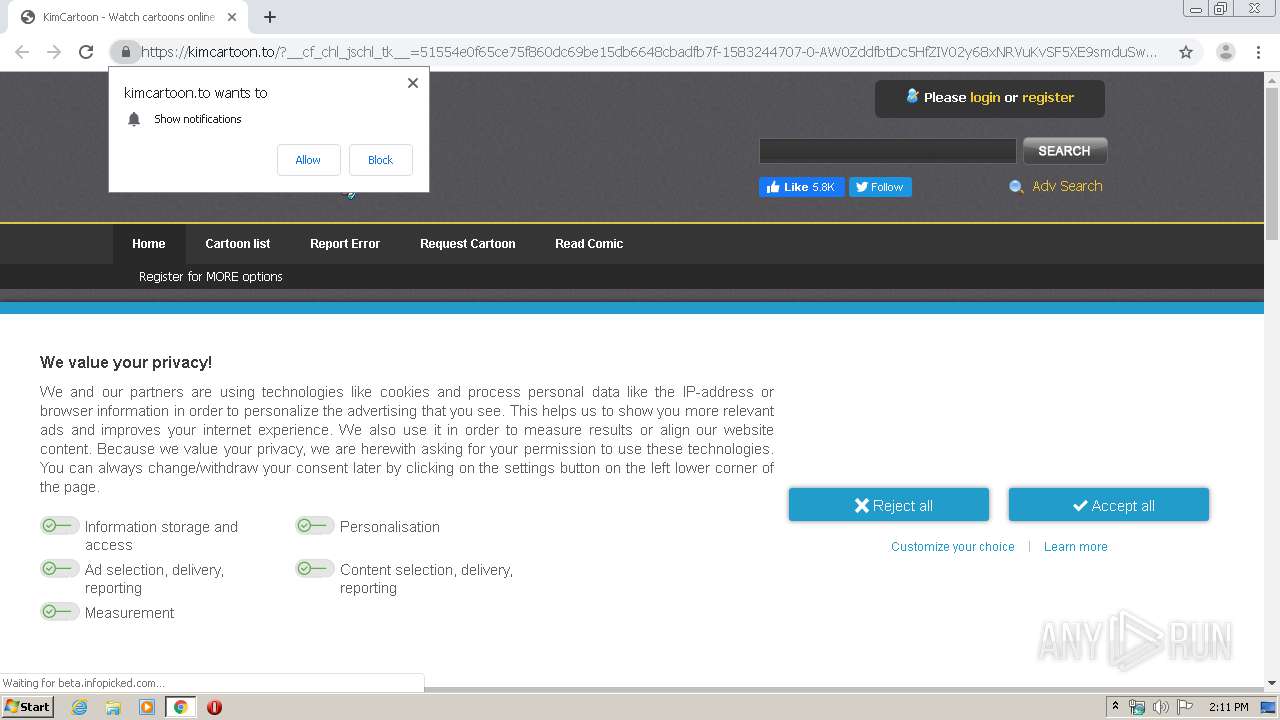1280x720 pixels.
Task: Show hidden system tray icons
Action: point(1115,707)
